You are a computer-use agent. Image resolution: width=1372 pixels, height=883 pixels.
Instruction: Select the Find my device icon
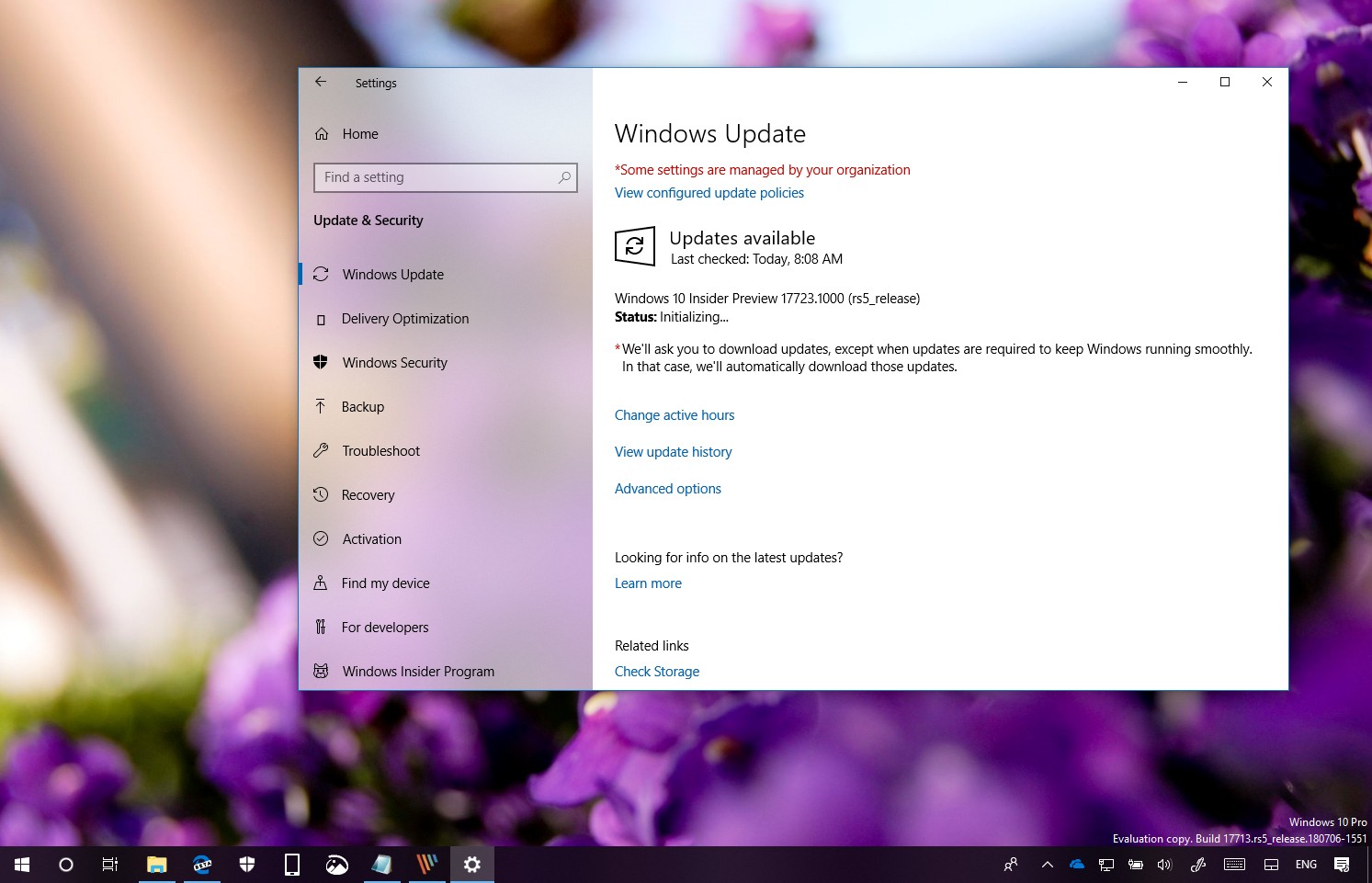point(320,583)
